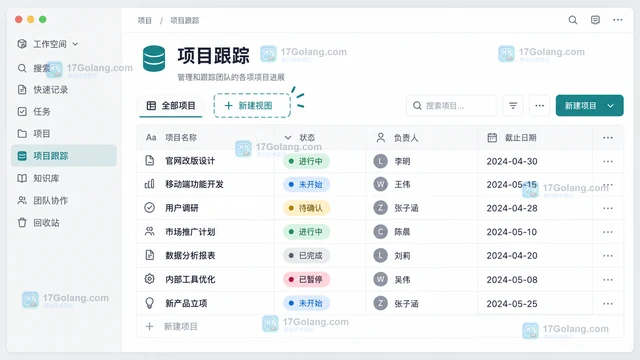Change status 未开始 of 新产品立项
640x360 pixels.
pyautogui.click(x=306, y=303)
